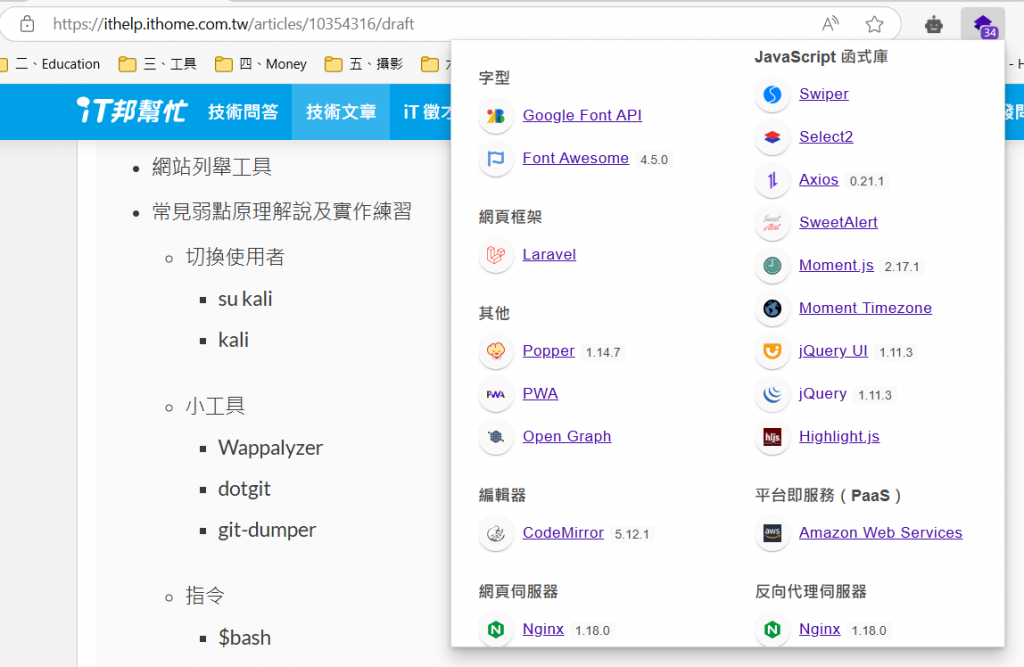The width and height of the screenshot is (1024, 667).
Task: Click the Font Awesome version 4.5.0 badge
Action: (x=654, y=160)
